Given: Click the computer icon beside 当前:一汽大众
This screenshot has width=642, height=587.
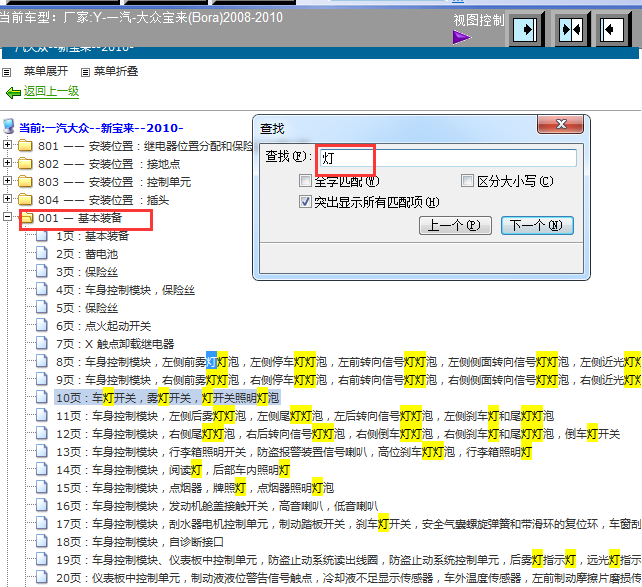Looking at the screenshot, I should pyautogui.click(x=9, y=126).
